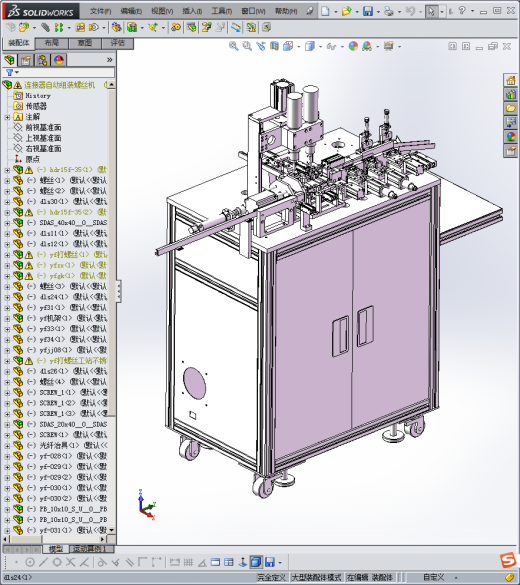Select the 前视基准面 plane in tree
Screen dimensions: 520x585
[43, 128]
